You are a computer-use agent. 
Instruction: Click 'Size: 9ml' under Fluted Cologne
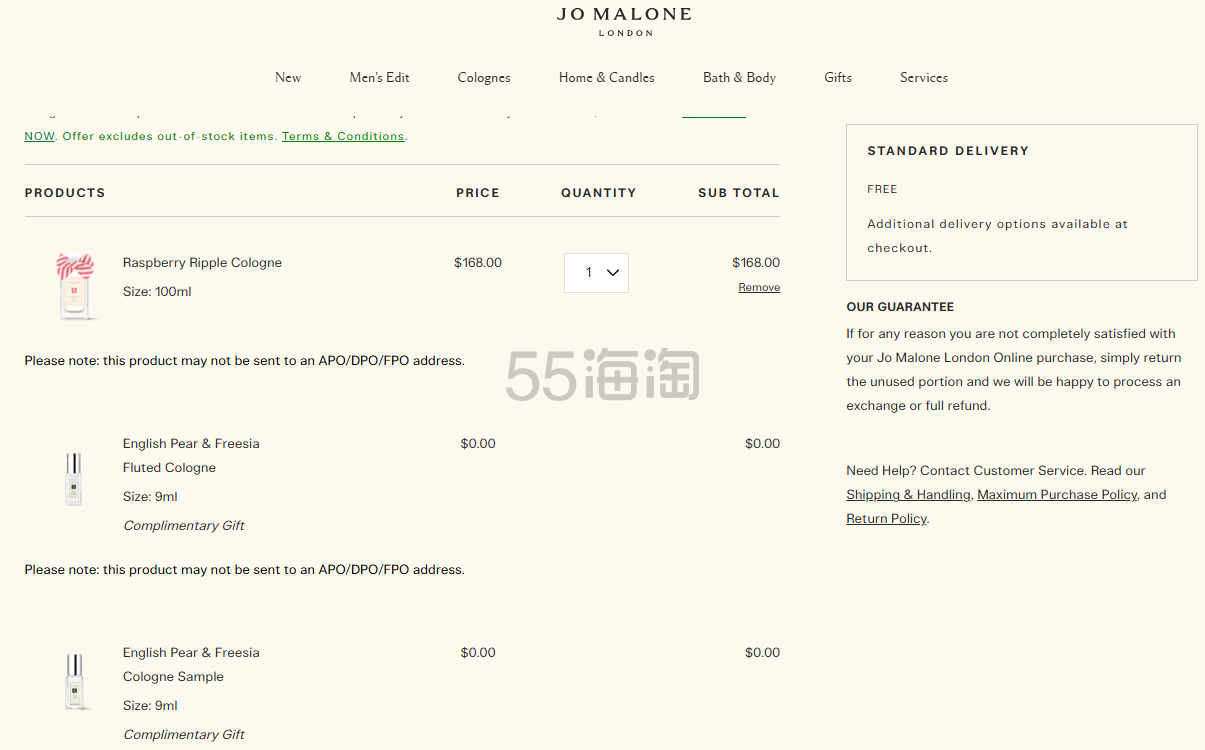click(150, 497)
